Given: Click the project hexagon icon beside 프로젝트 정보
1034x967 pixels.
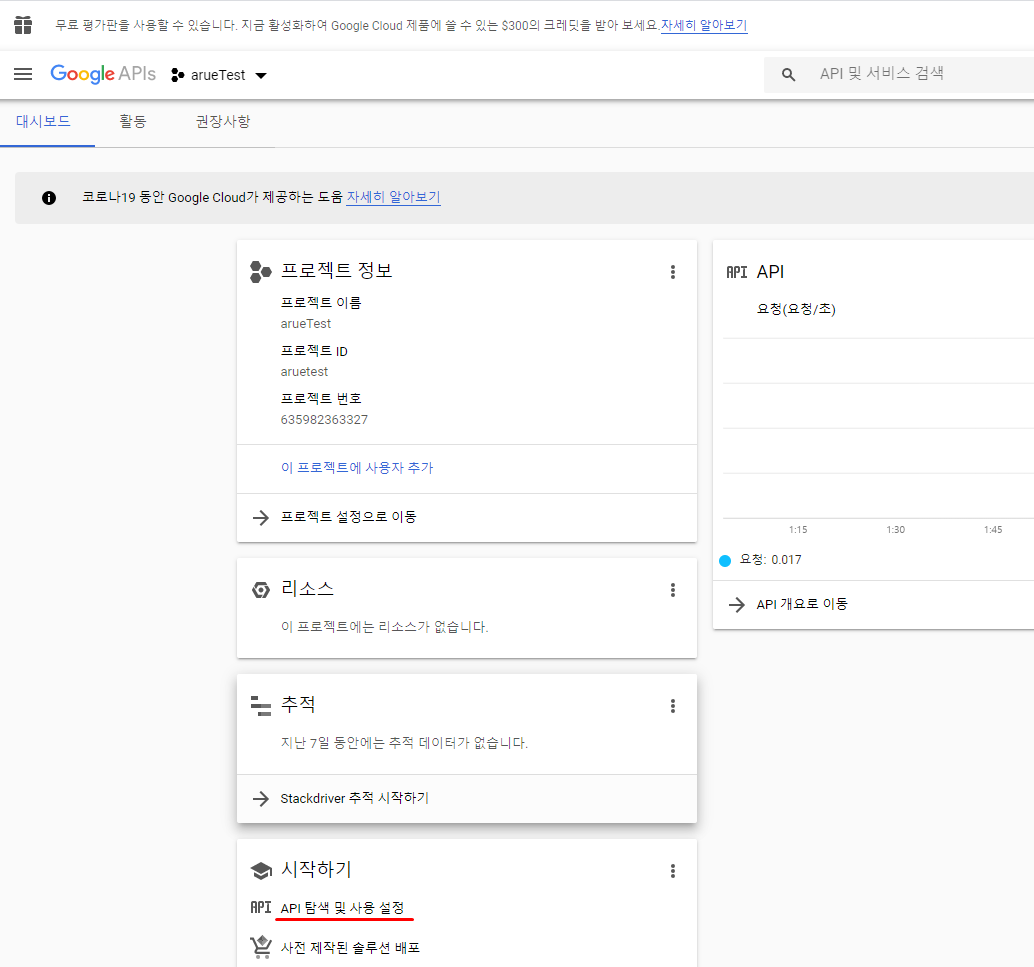Looking at the screenshot, I should [260, 272].
